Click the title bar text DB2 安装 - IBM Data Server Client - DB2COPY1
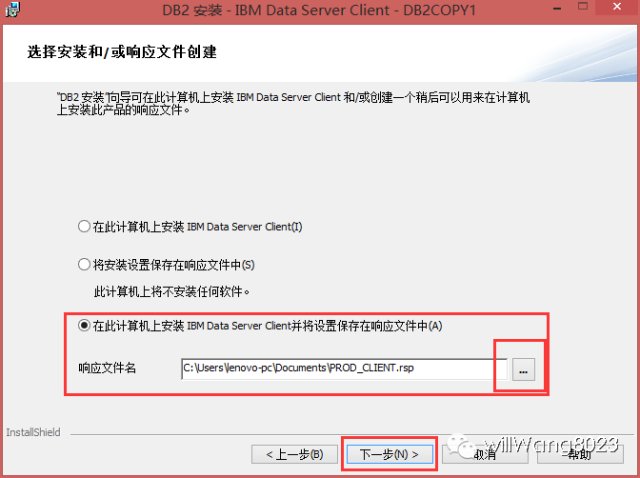Screen dimensions: 640x478 319,10
